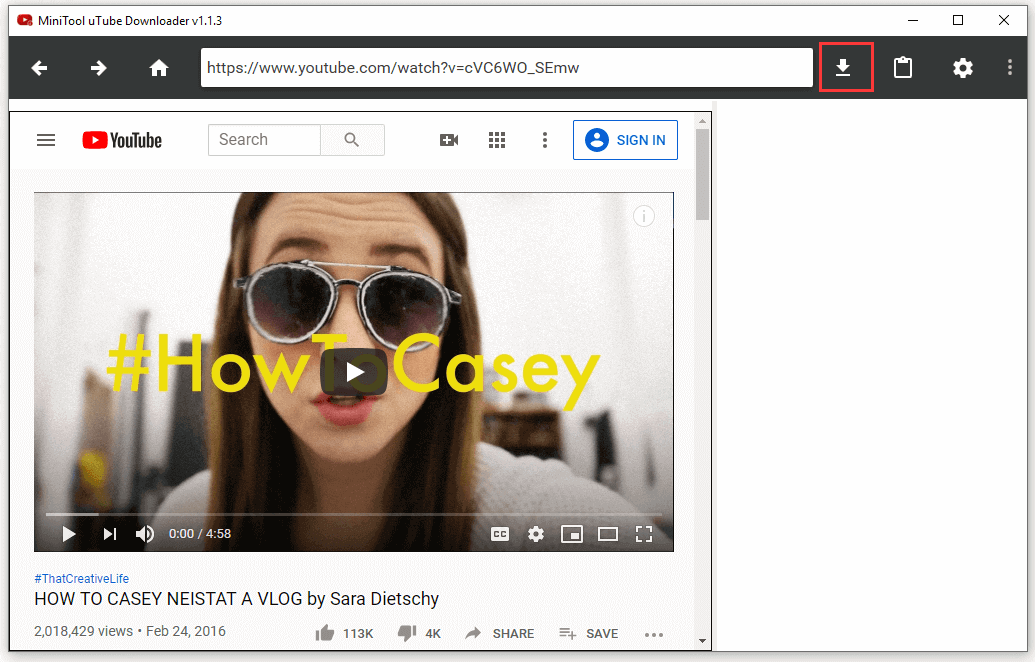The image size is (1035, 662).
Task: Click the 0:00 / 4:58 time display
Action: [200, 533]
